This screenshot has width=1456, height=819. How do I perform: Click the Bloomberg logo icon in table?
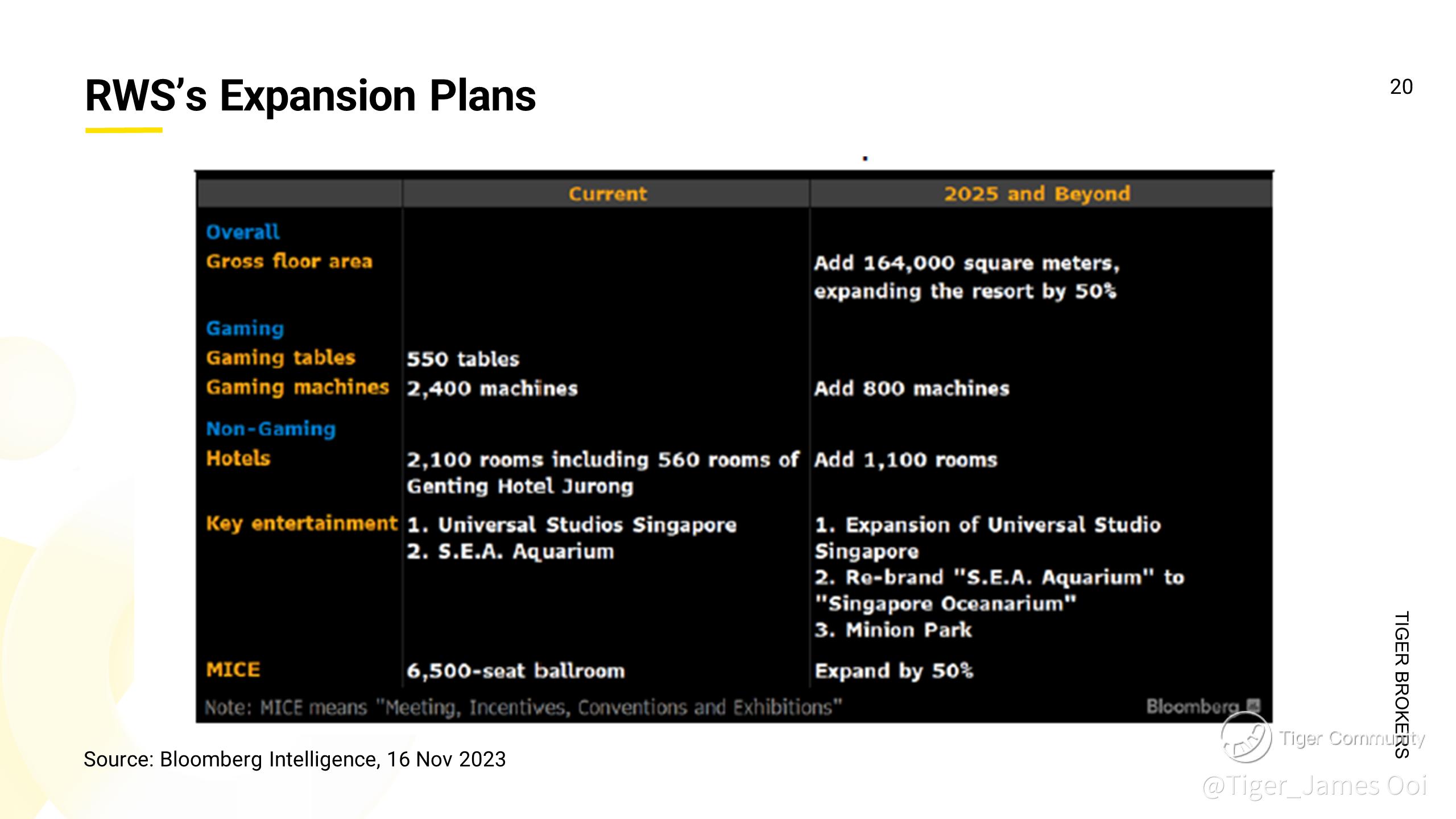click(1254, 705)
